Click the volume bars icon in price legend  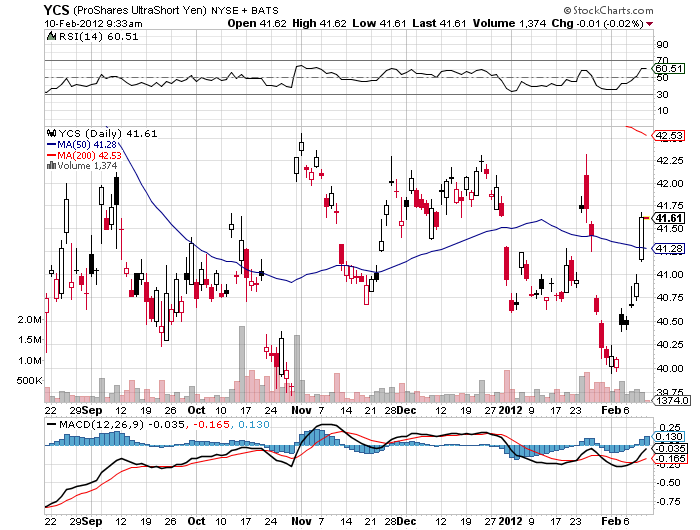coord(51,166)
